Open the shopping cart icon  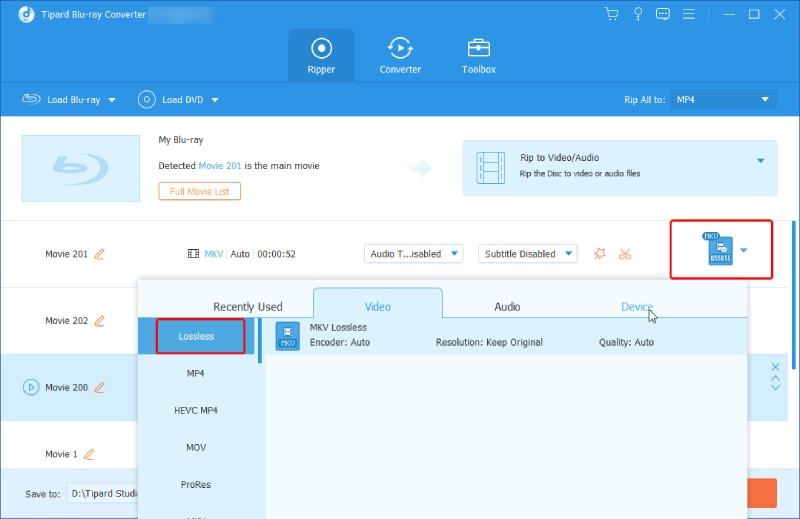click(x=611, y=14)
